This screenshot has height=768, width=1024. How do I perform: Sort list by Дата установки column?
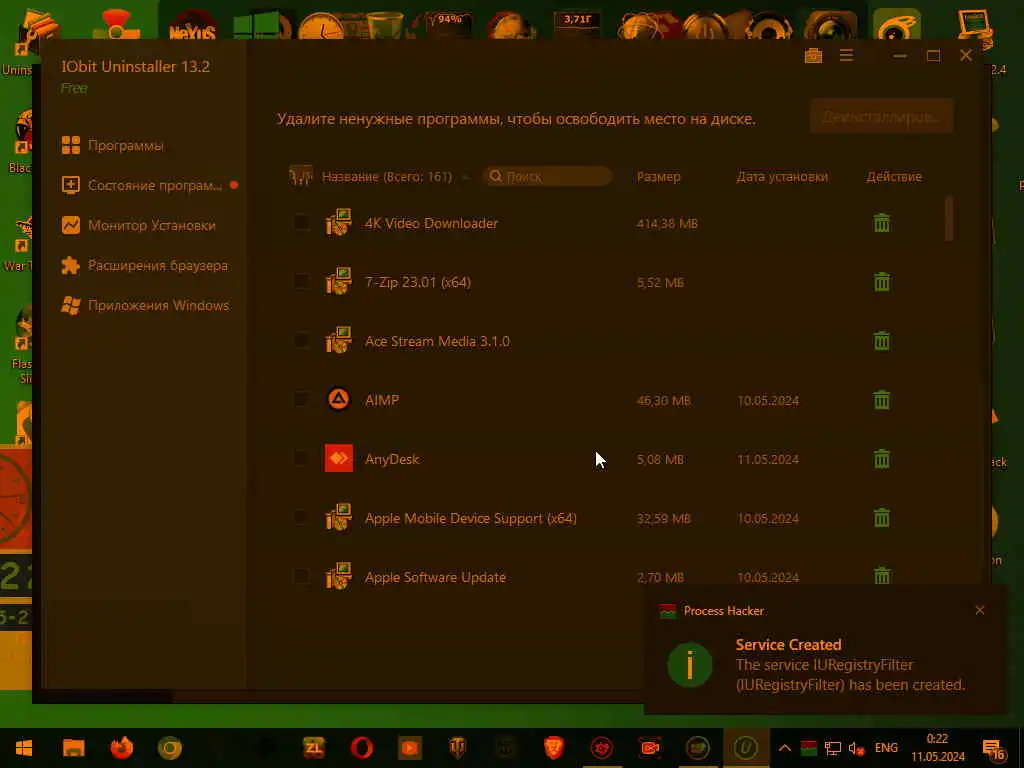coord(782,176)
